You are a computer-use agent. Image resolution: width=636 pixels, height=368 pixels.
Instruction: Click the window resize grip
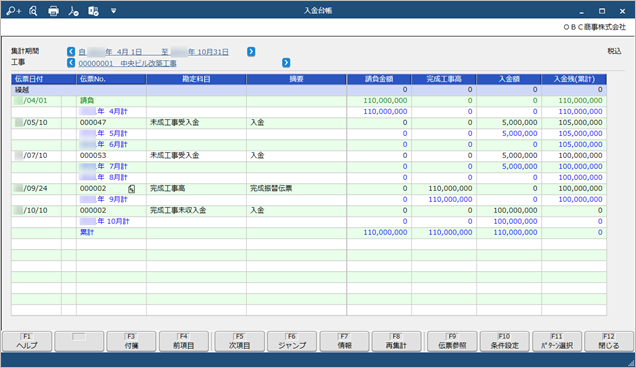[x=631, y=363]
